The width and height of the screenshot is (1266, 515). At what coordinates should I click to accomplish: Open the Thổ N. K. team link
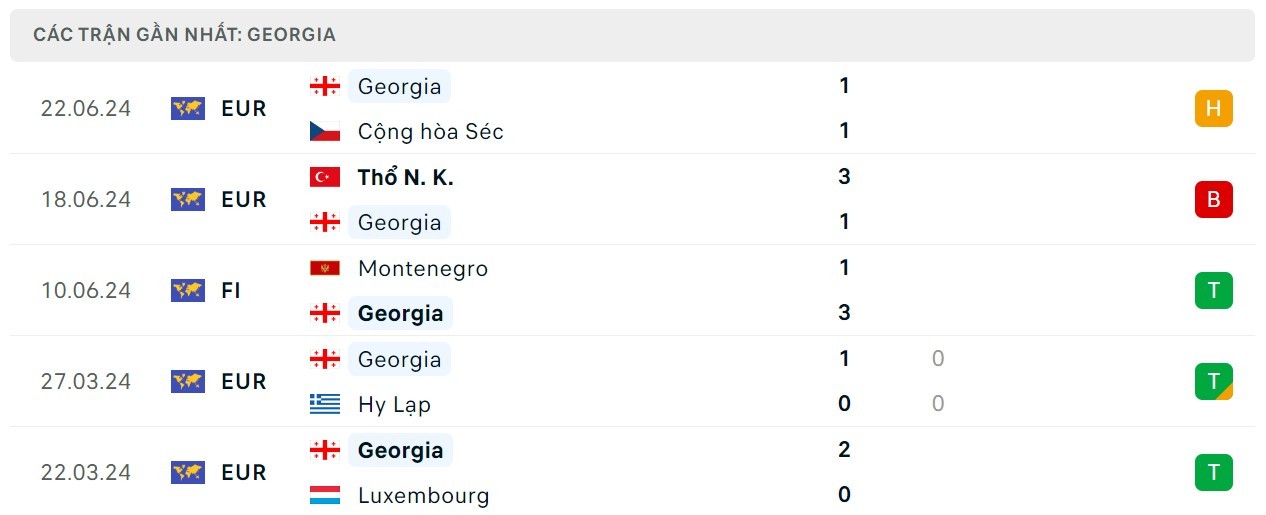tap(406, 177)
